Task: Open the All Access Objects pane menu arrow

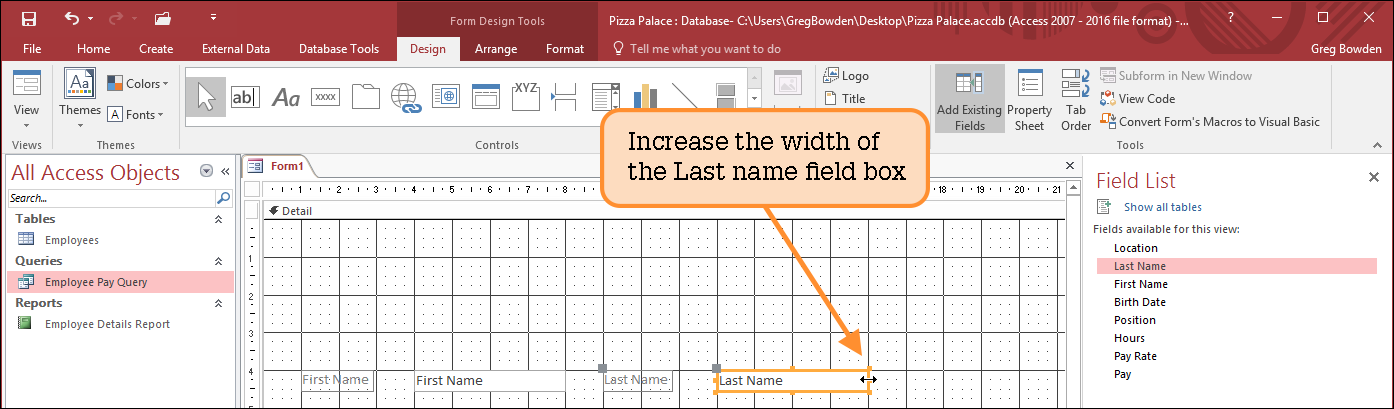Action: [x=206, y=171]
